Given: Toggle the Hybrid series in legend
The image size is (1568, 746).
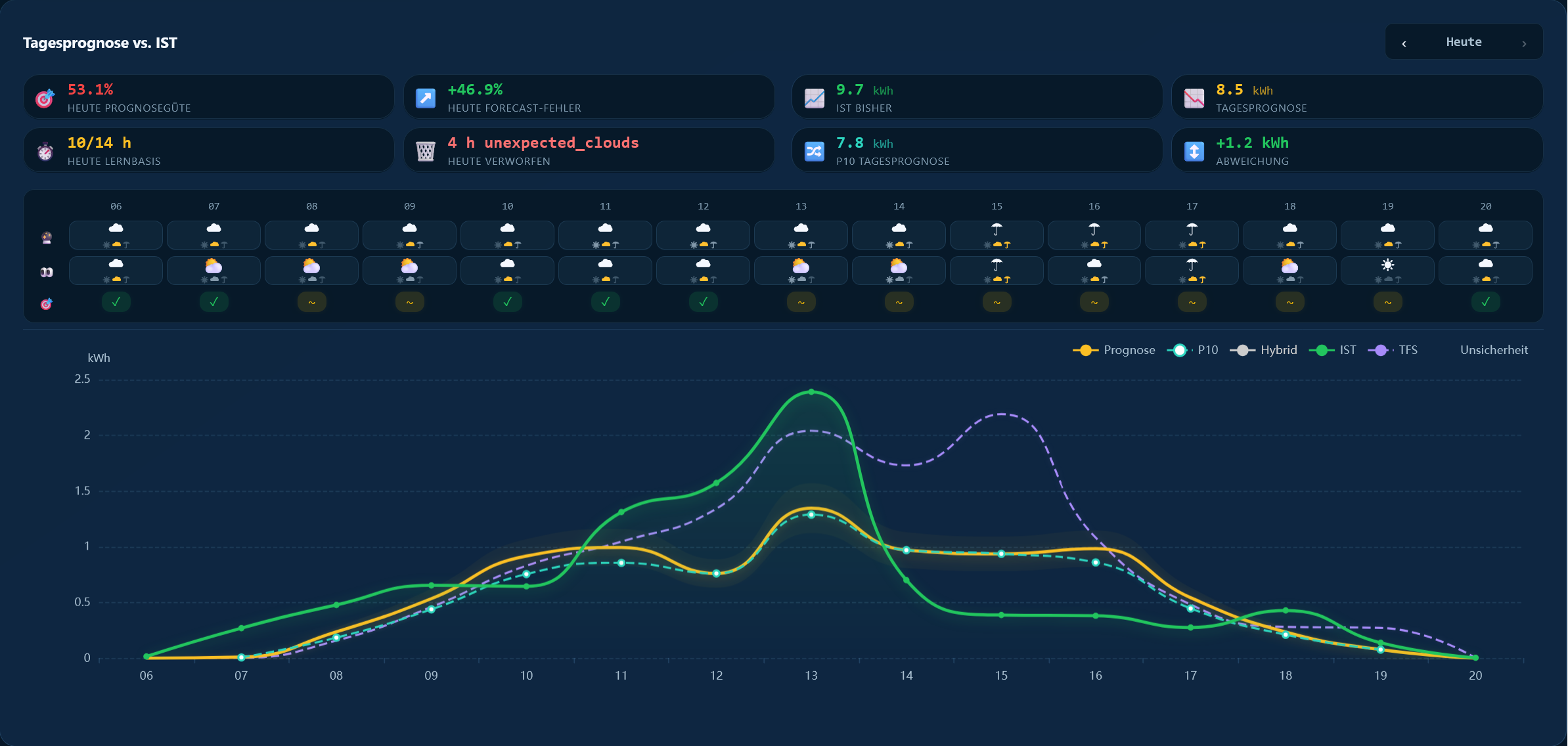Looking at the screenshot, I should point(1263,350).
